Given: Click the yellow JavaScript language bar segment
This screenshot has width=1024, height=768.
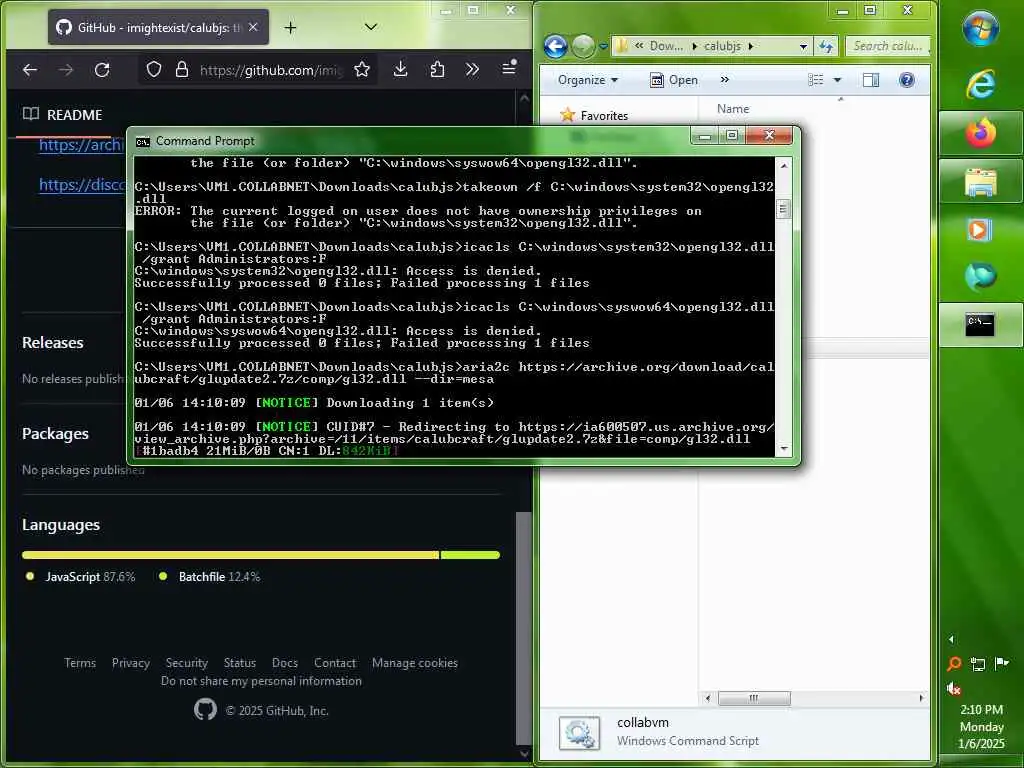Looking at the screenshot, I should (x=231, y=555).
